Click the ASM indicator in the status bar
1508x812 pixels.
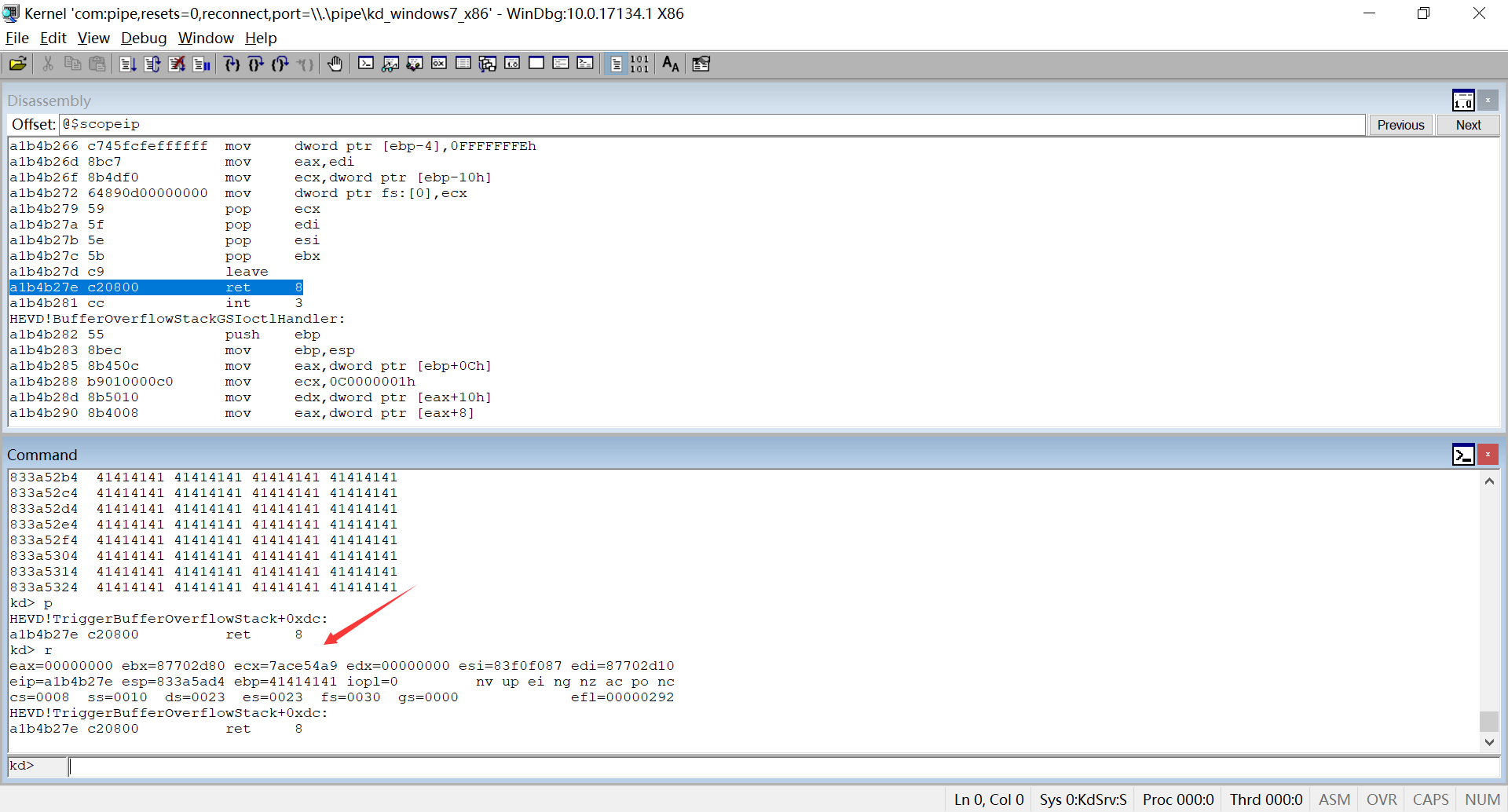1334,799
